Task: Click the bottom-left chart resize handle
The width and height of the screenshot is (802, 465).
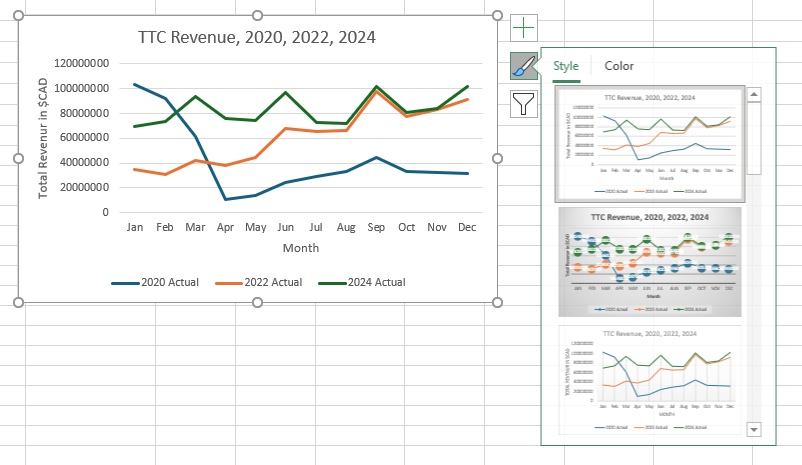Action: [18, 303]
